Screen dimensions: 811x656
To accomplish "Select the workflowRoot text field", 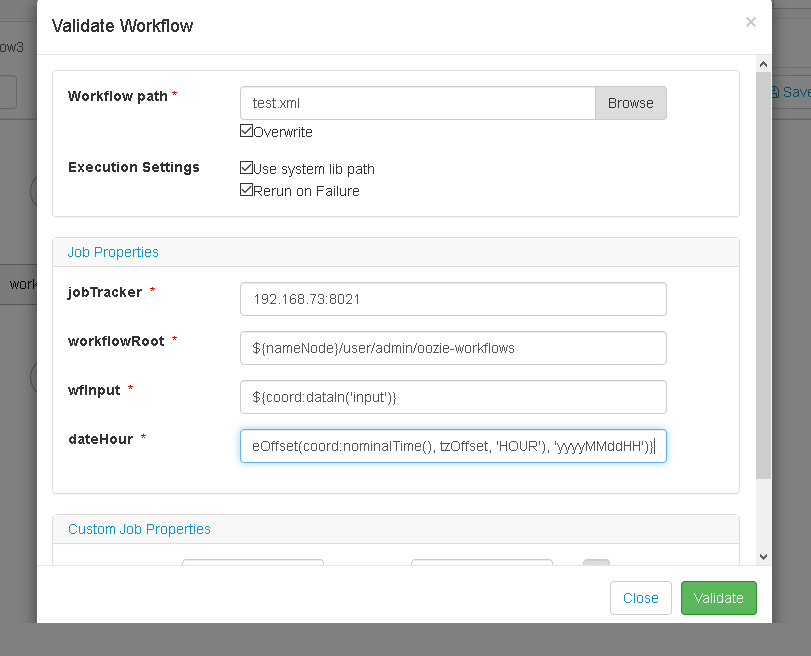I will tap(452, 348).
